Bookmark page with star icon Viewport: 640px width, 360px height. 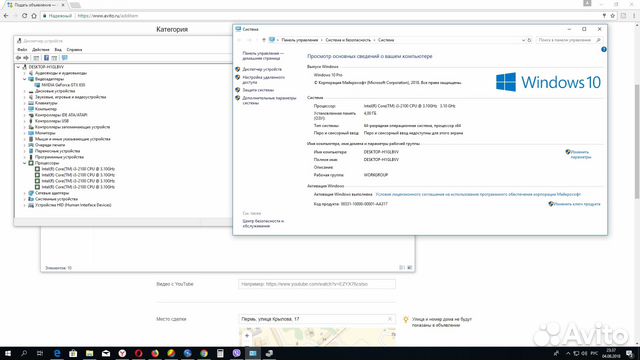(x=613, y=16)
